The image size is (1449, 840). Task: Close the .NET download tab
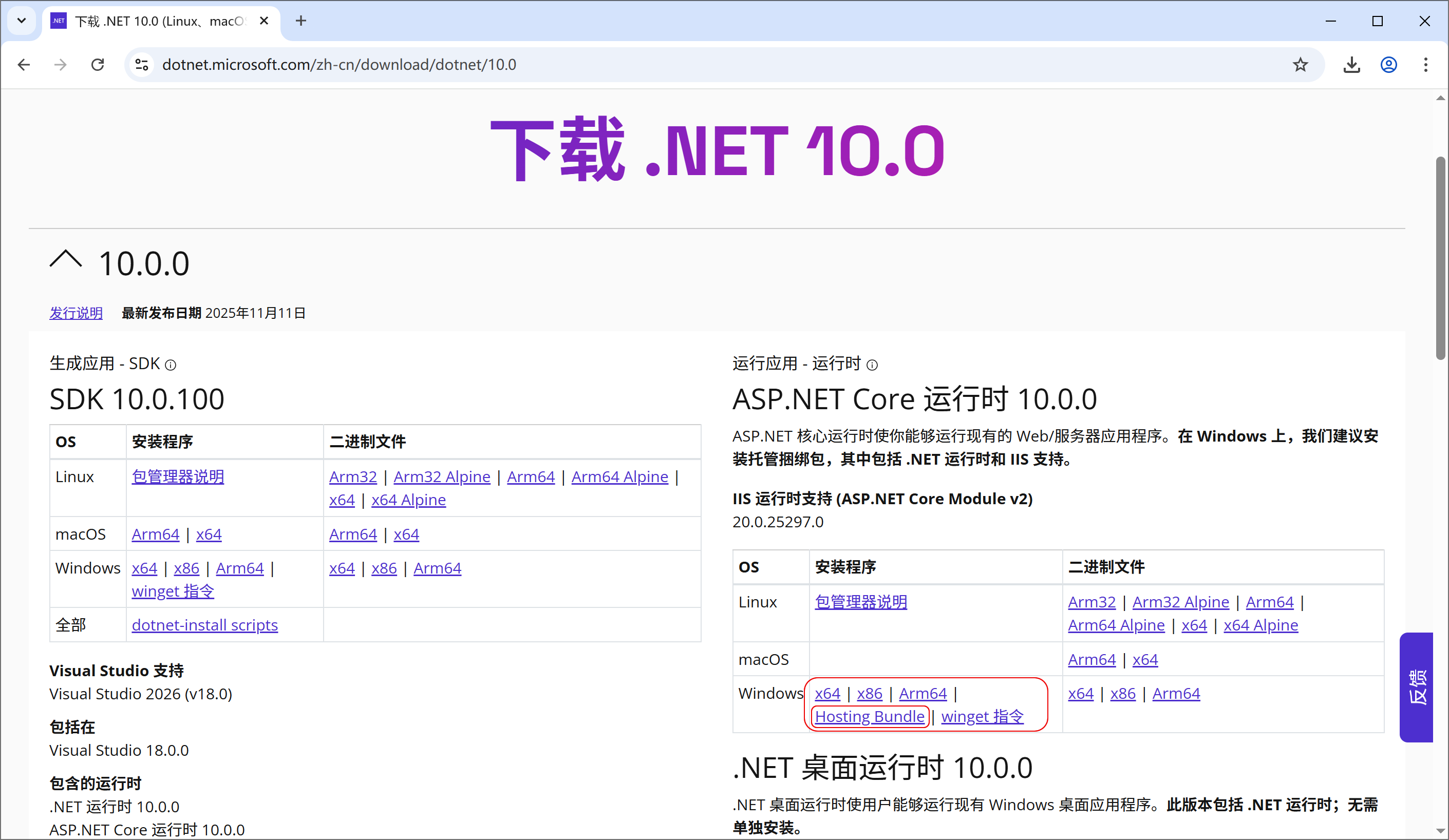pos(264,21)
